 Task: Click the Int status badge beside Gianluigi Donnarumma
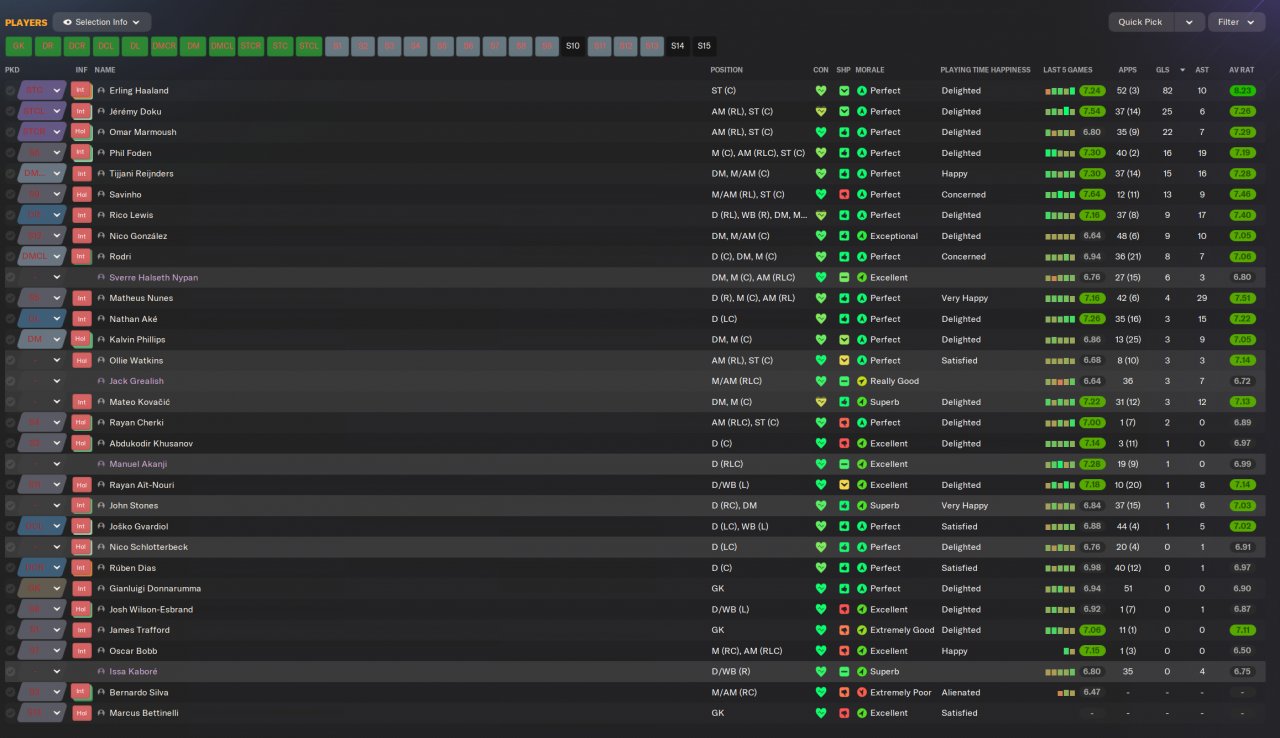[82, 589]
